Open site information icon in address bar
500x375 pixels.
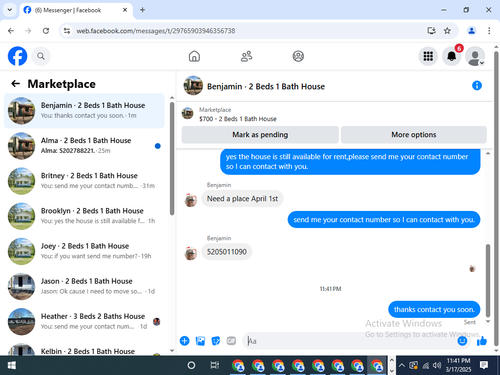(67, 31)
